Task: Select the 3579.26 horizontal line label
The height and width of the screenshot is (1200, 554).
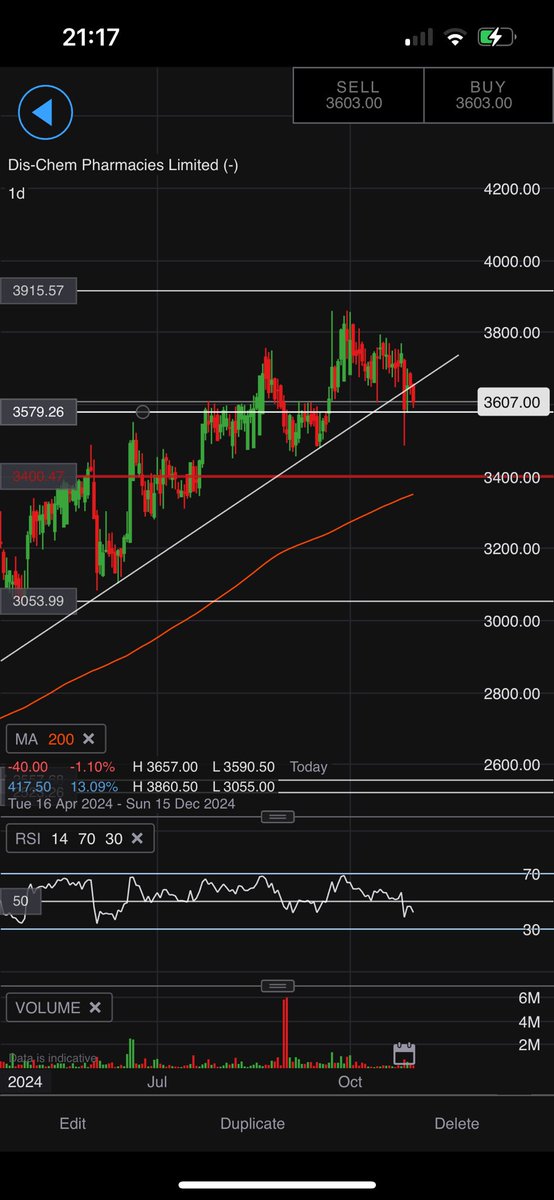Action: [x=38, y=411]
